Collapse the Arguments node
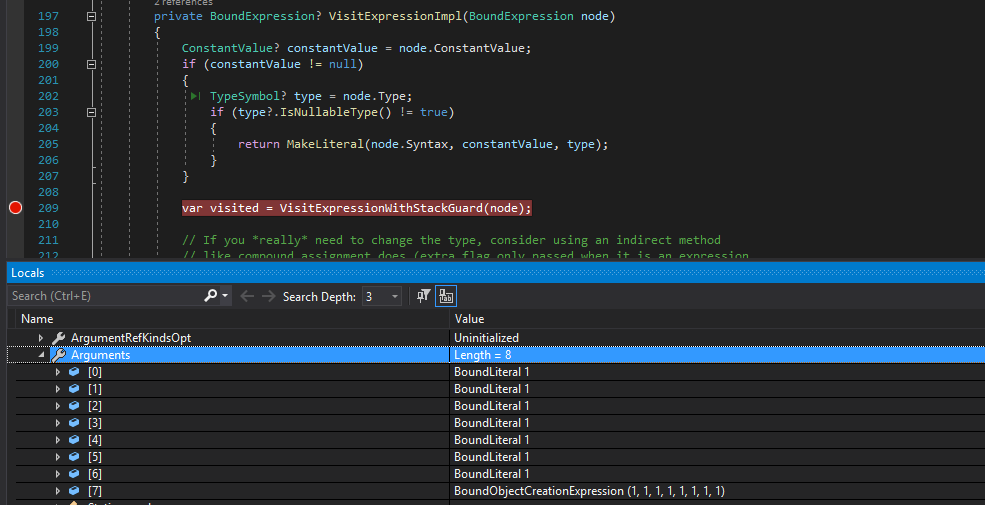The image size is (985, 505). tap(41, 355)
